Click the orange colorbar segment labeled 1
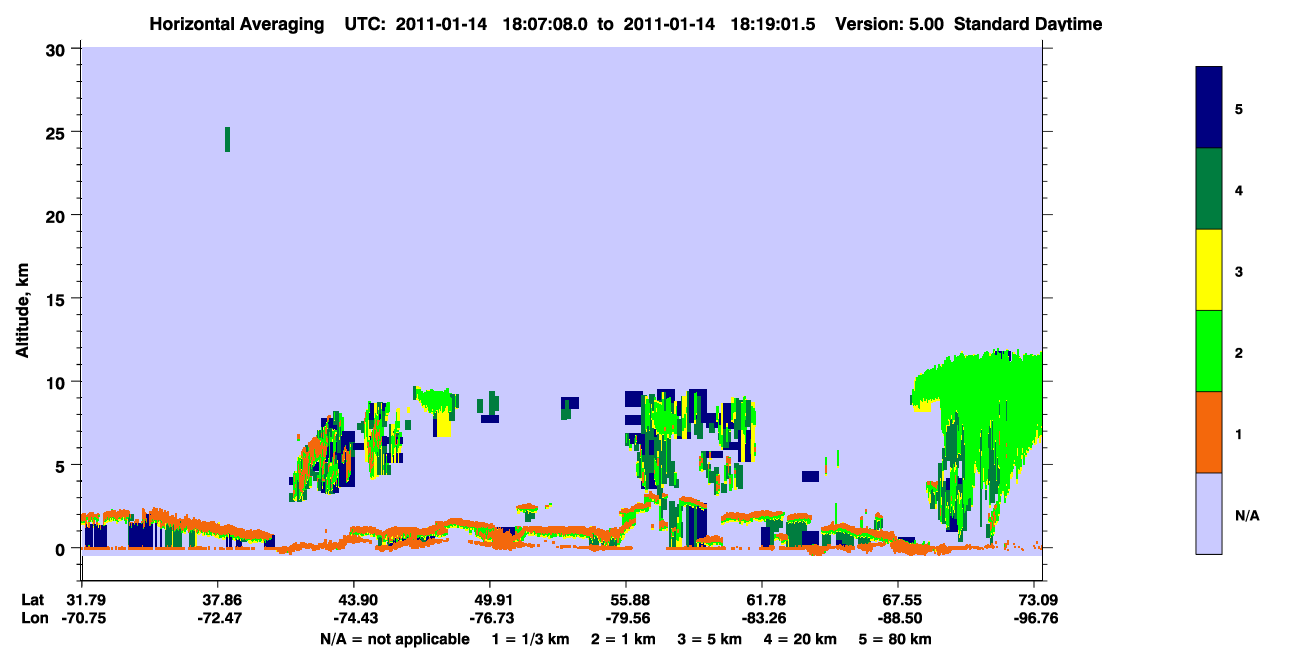The width and height of the screenshot is (1300, 667). click(x=1209, y=432)
